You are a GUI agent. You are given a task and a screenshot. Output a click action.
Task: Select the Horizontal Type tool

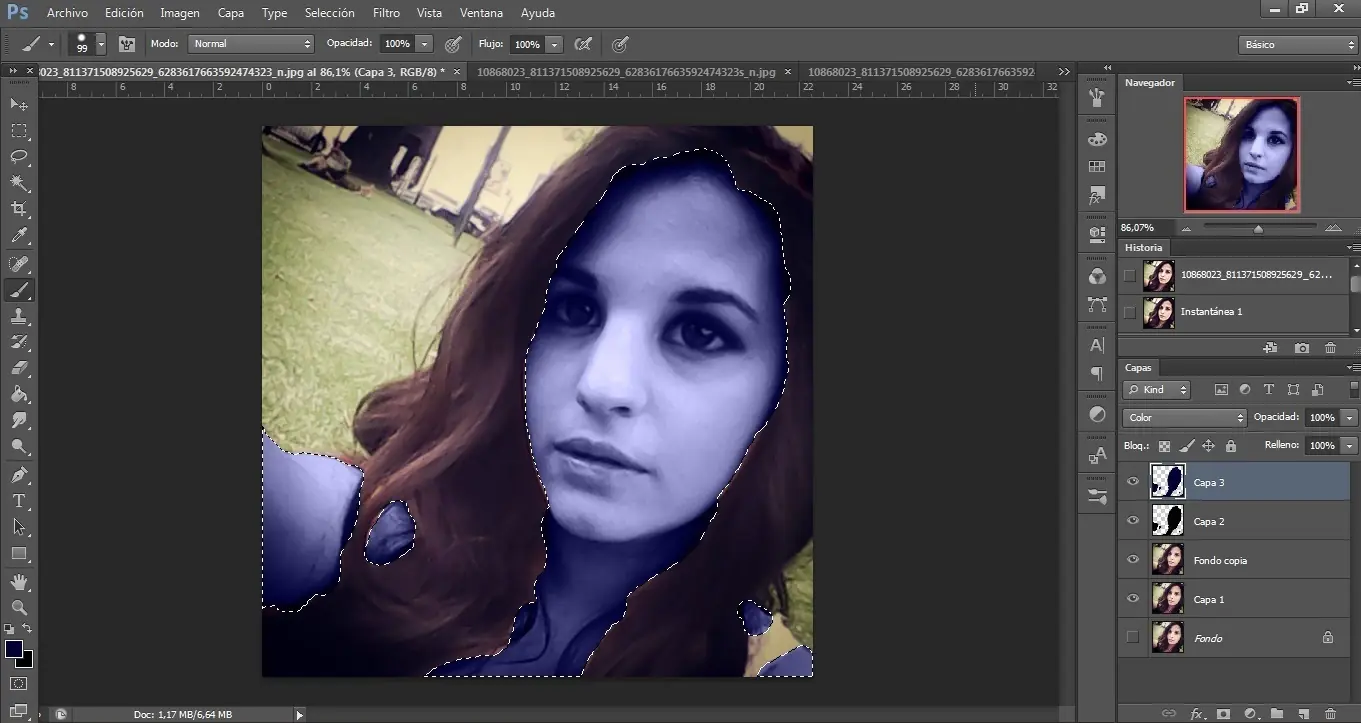click(x=19, y=501)
